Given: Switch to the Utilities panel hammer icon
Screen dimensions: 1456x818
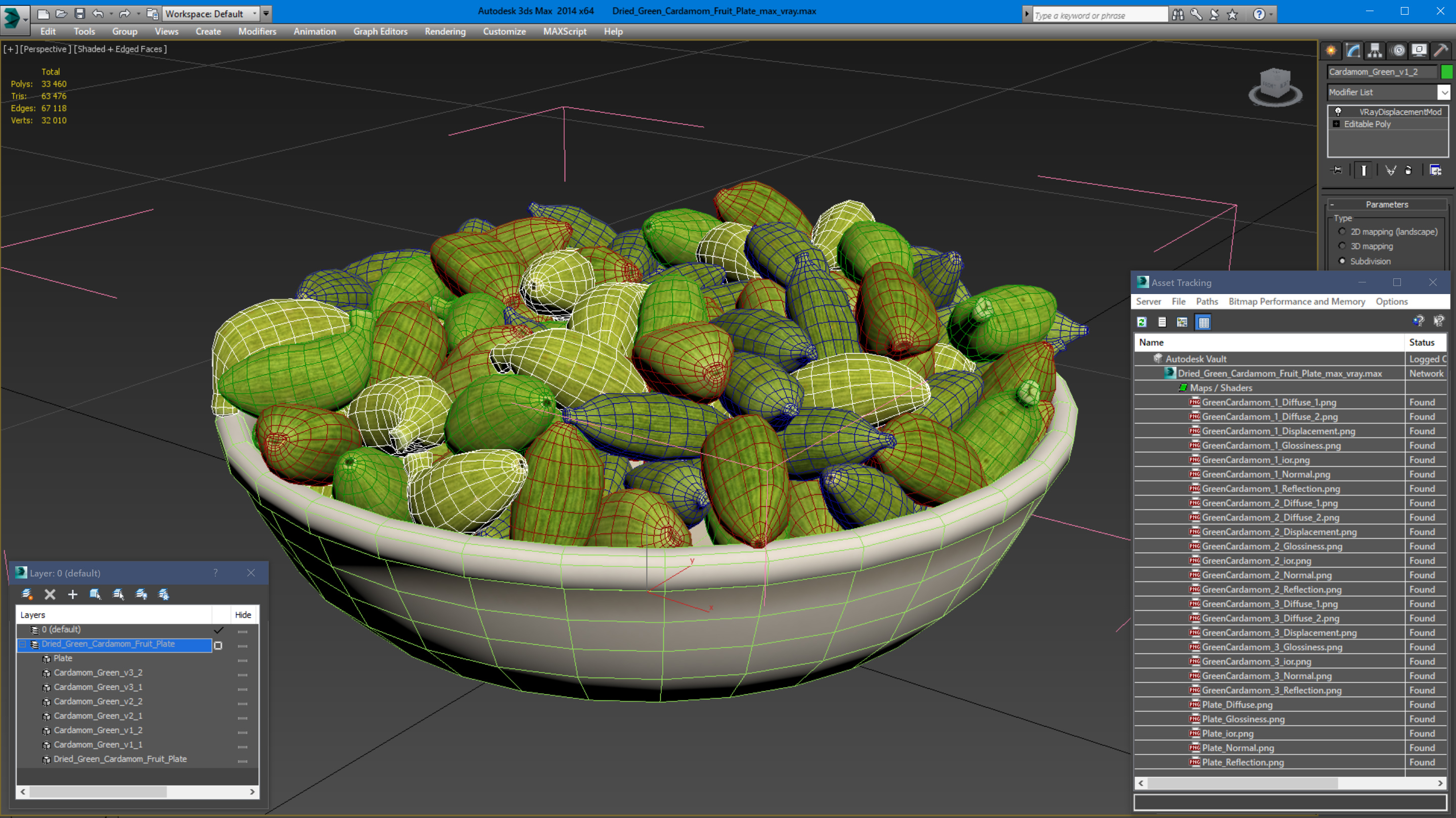Looking at the screenshot, I should tap(1441, 51).
